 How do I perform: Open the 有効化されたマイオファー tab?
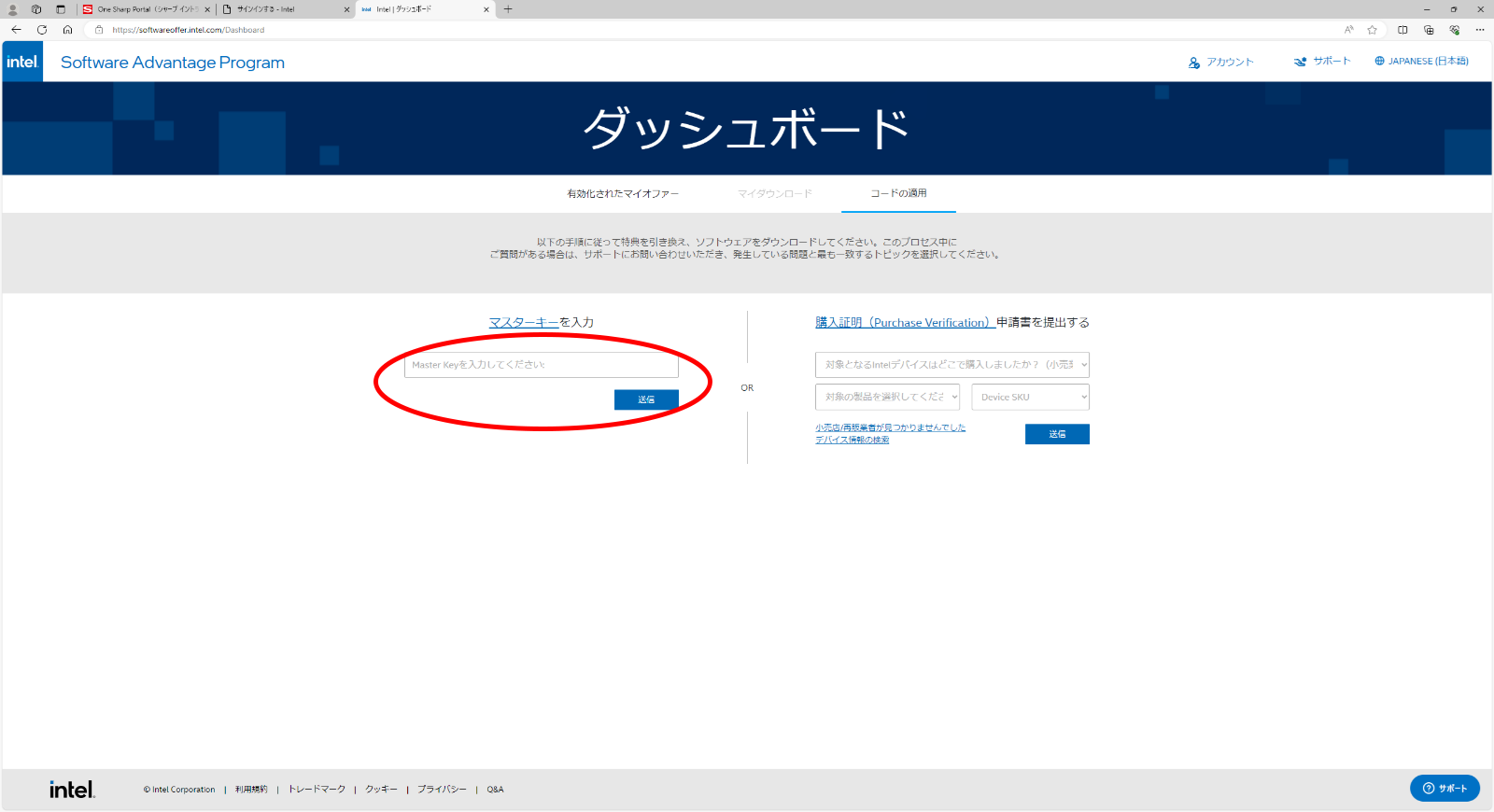623,194
